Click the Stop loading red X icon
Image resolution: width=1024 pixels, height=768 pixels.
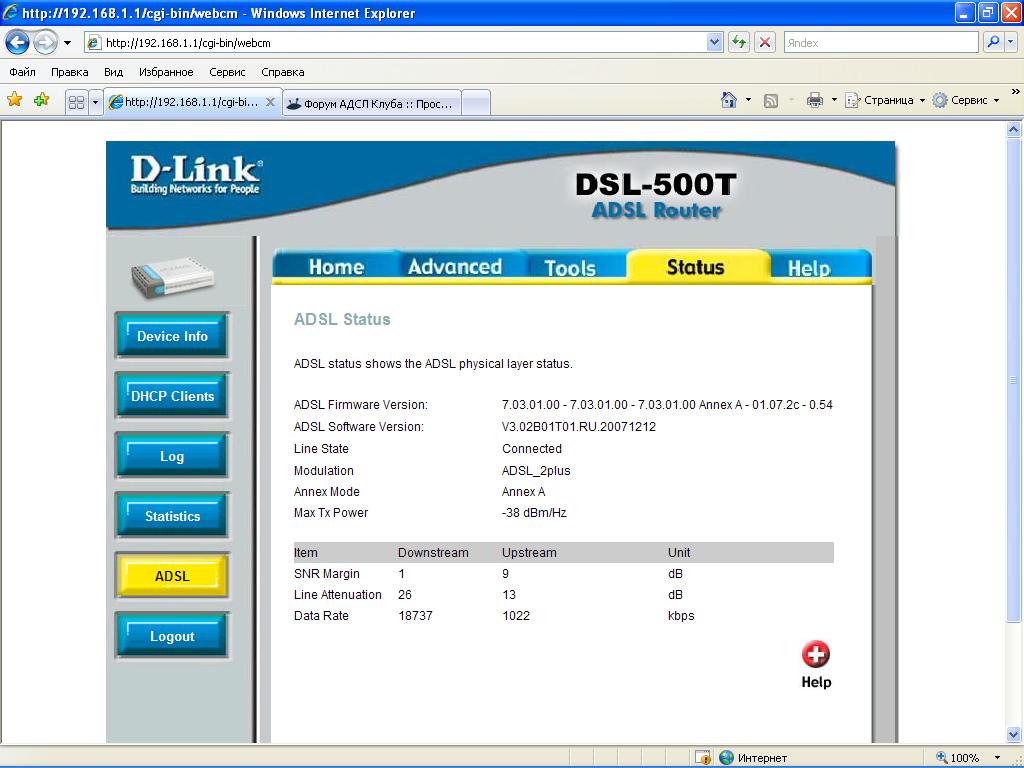765,43
